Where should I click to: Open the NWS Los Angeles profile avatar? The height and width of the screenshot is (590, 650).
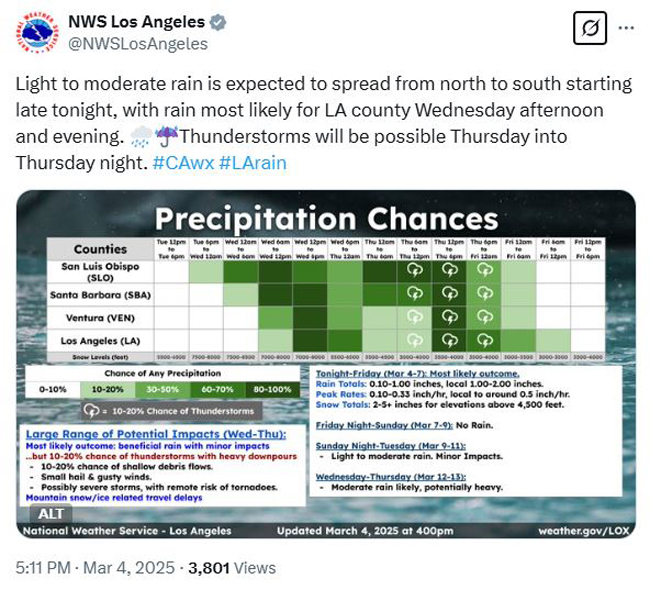pos(37,32)
